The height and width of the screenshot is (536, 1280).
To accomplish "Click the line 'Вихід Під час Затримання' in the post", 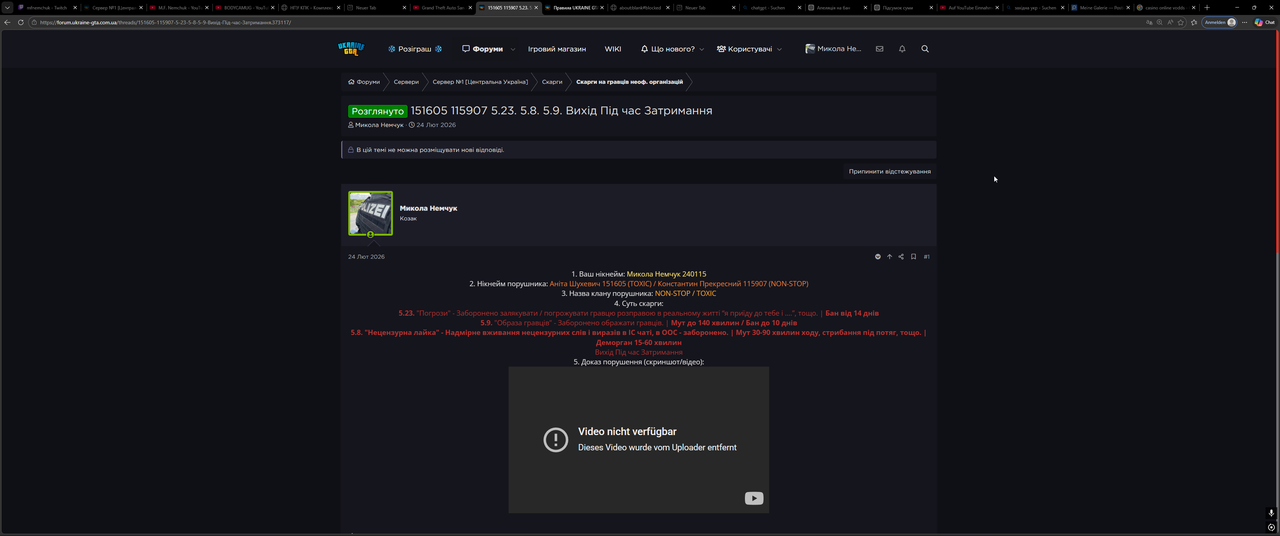I will [x=638, y=353].
